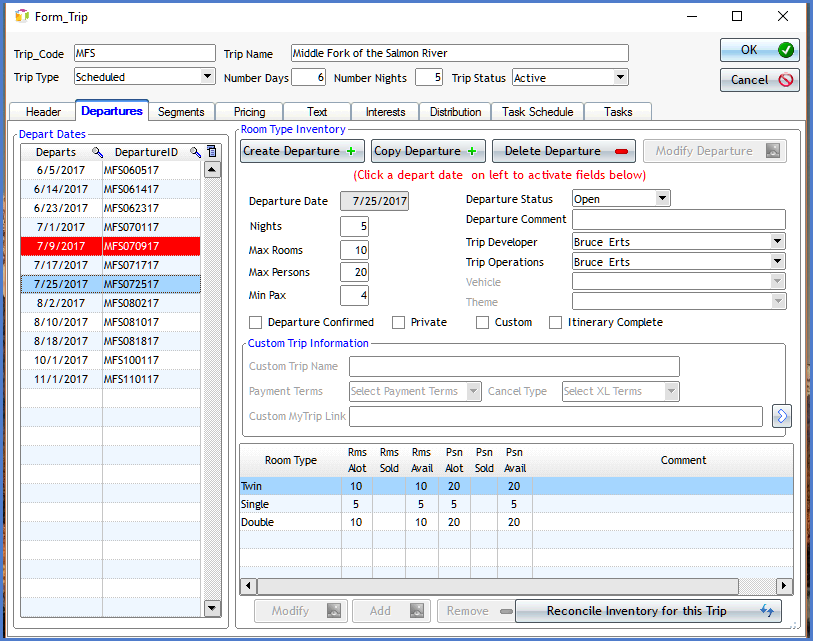The image size is (813, 641).
Task: Click the Add room type button
Action: (x=391, y=610)
